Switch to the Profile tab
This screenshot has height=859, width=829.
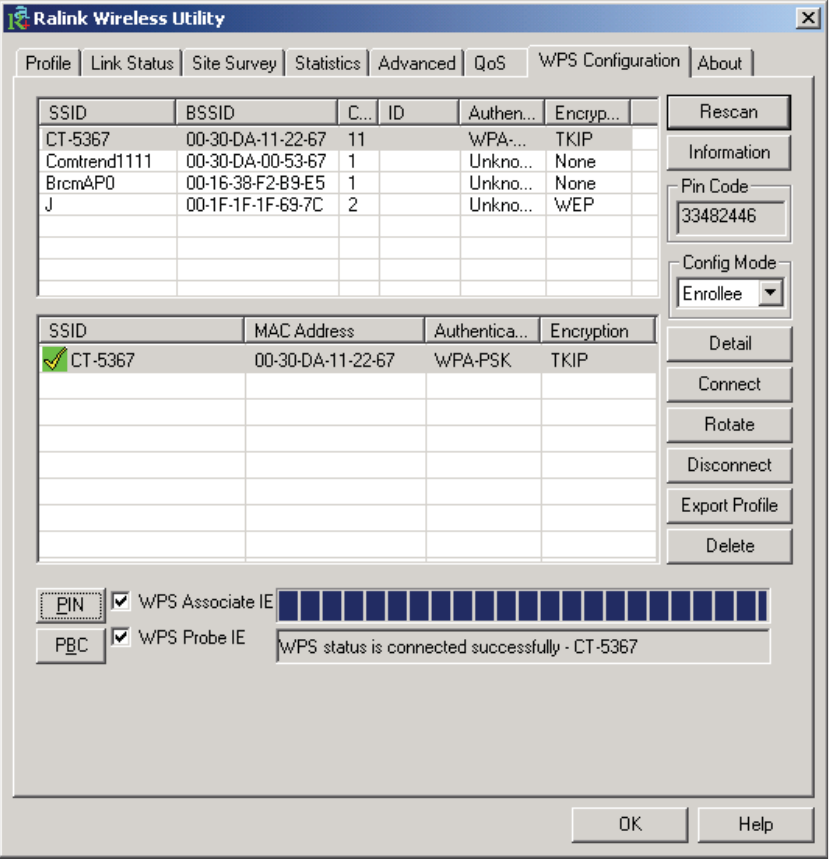48,63
